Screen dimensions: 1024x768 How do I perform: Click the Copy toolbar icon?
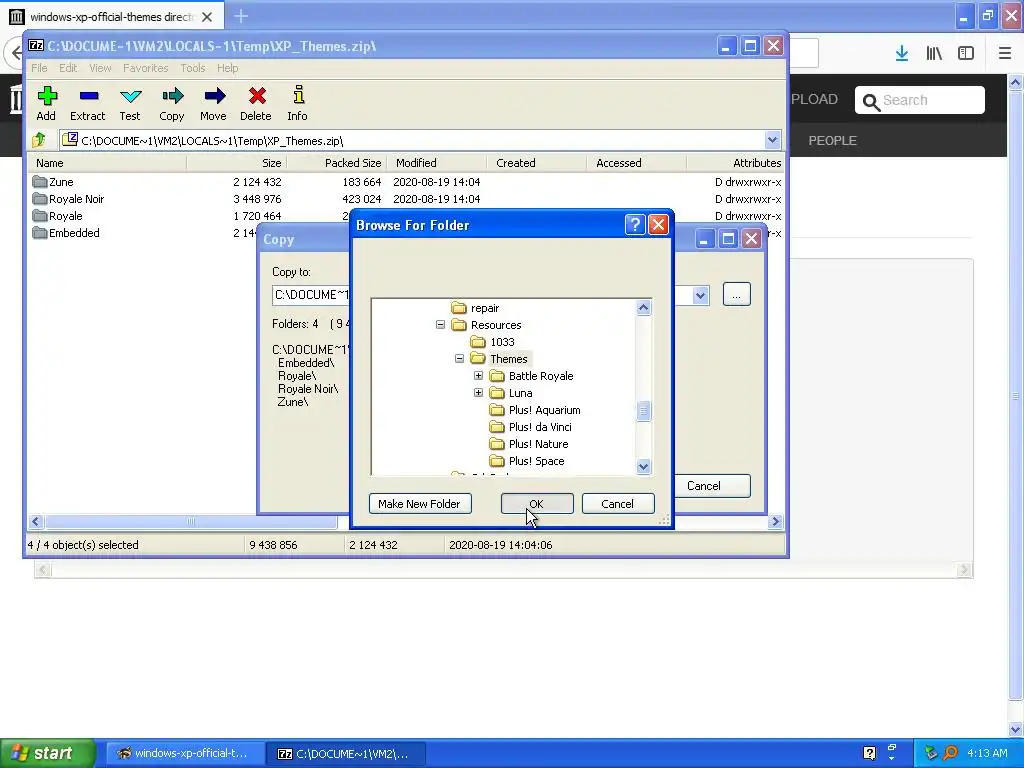(x=172, y=97)
